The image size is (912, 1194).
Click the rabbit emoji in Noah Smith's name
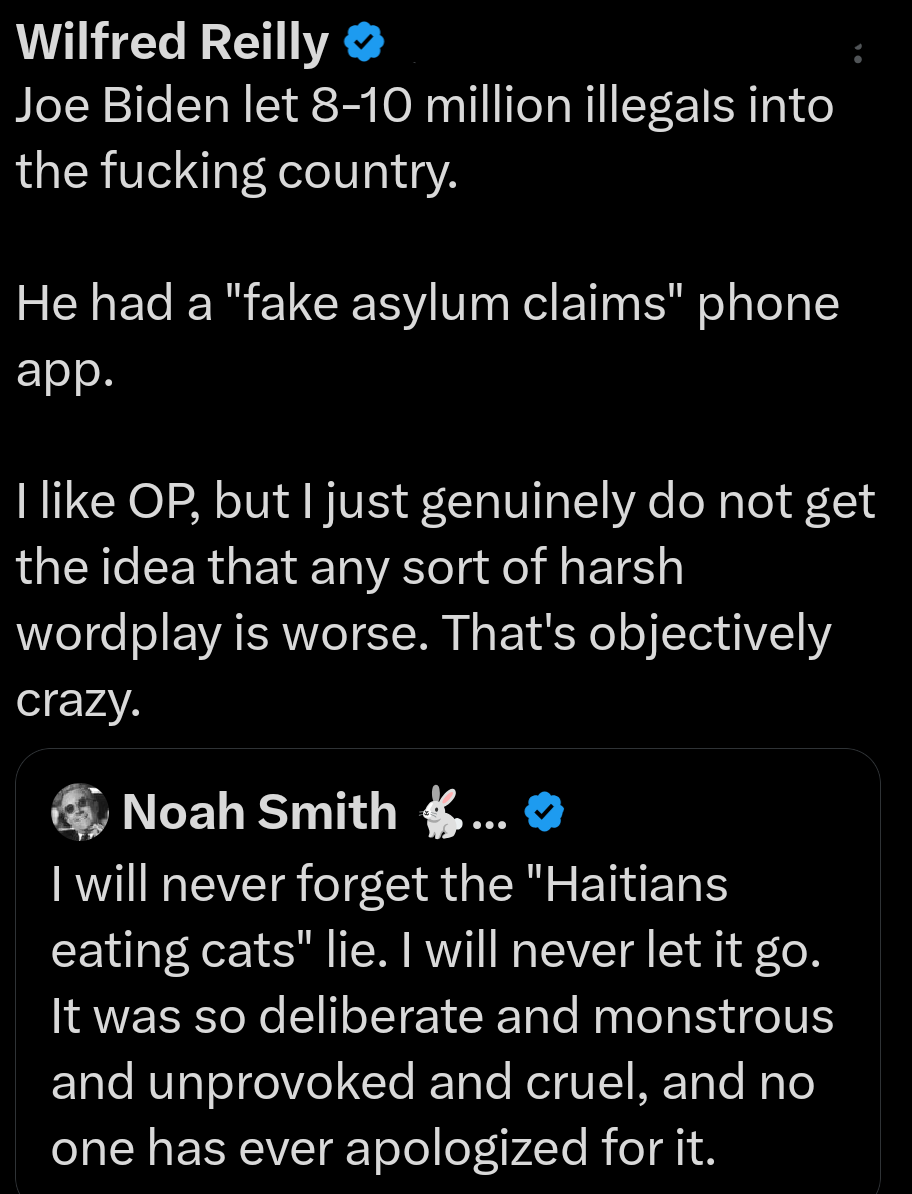pos(440,812)
